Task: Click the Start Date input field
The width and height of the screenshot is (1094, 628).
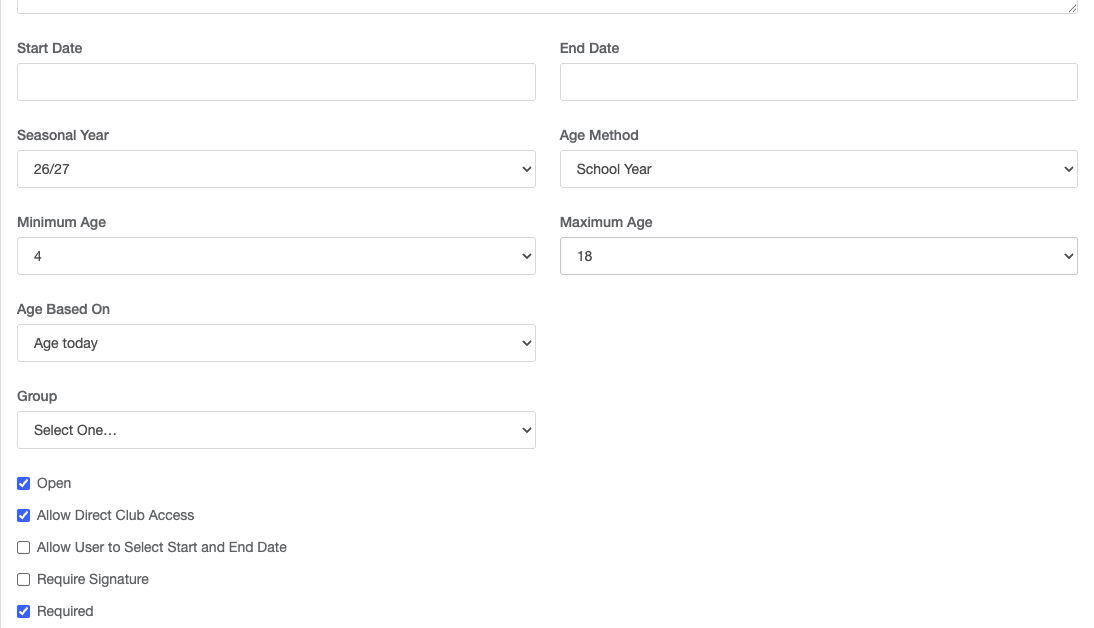Action: [276, 82]
